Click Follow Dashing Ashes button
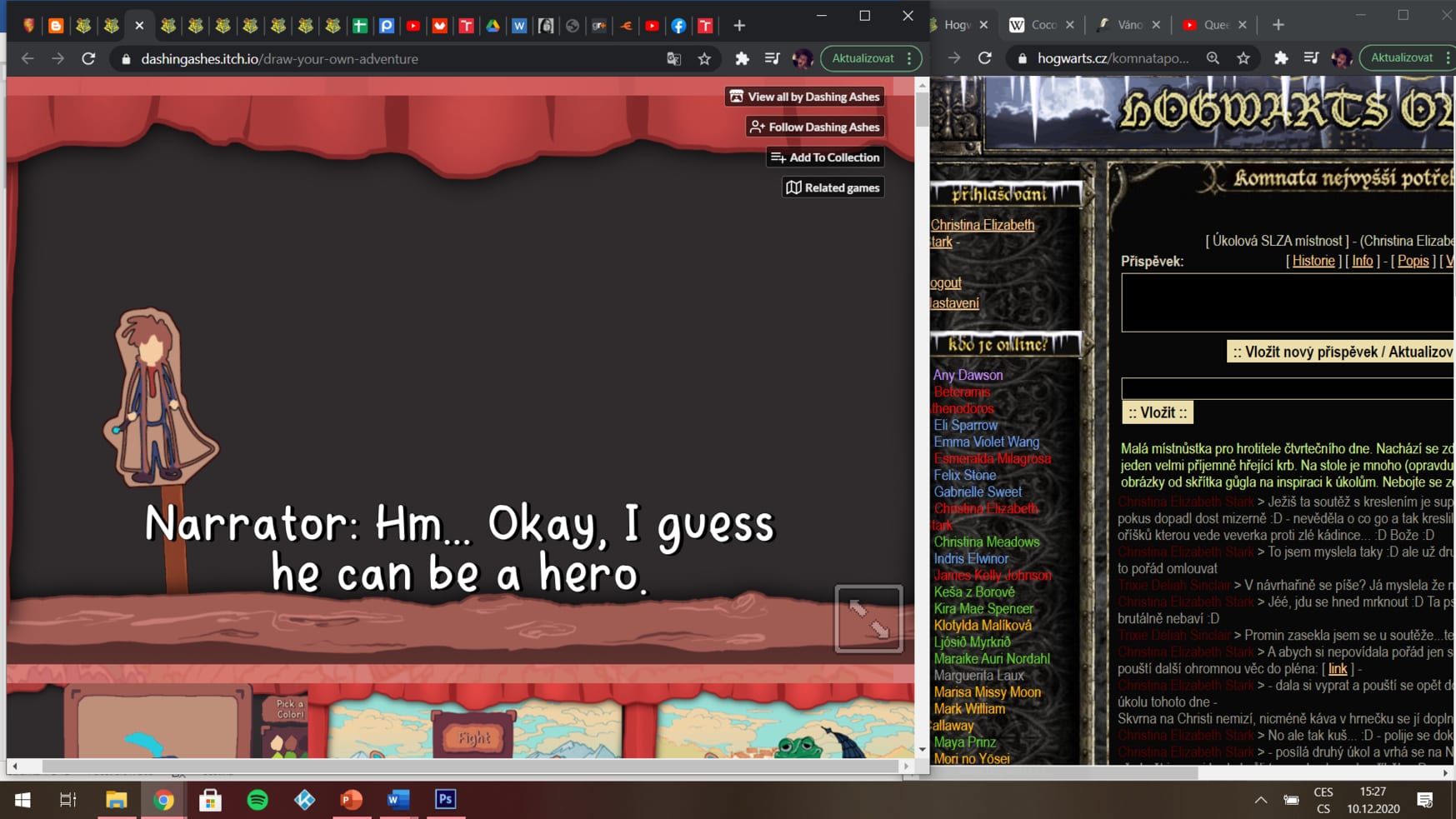Viewport: 1456px width, 819px height. tap(814, 127)
